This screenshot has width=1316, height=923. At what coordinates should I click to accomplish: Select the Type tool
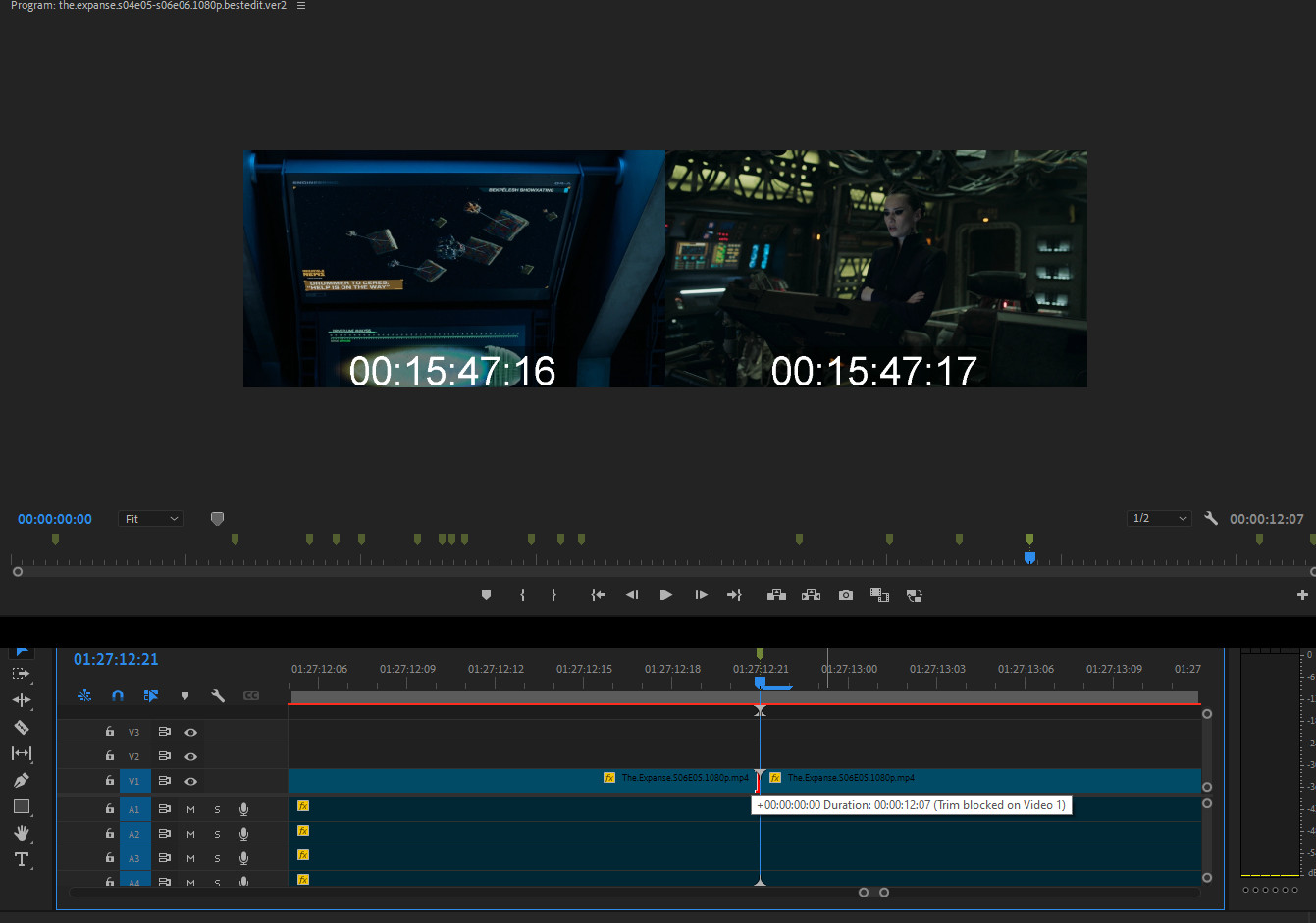tap(21, 859)
